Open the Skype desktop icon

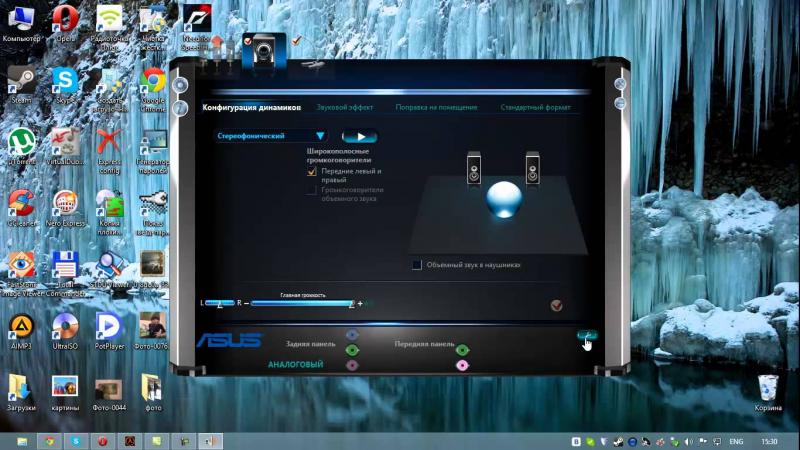(x=65, y=85)
